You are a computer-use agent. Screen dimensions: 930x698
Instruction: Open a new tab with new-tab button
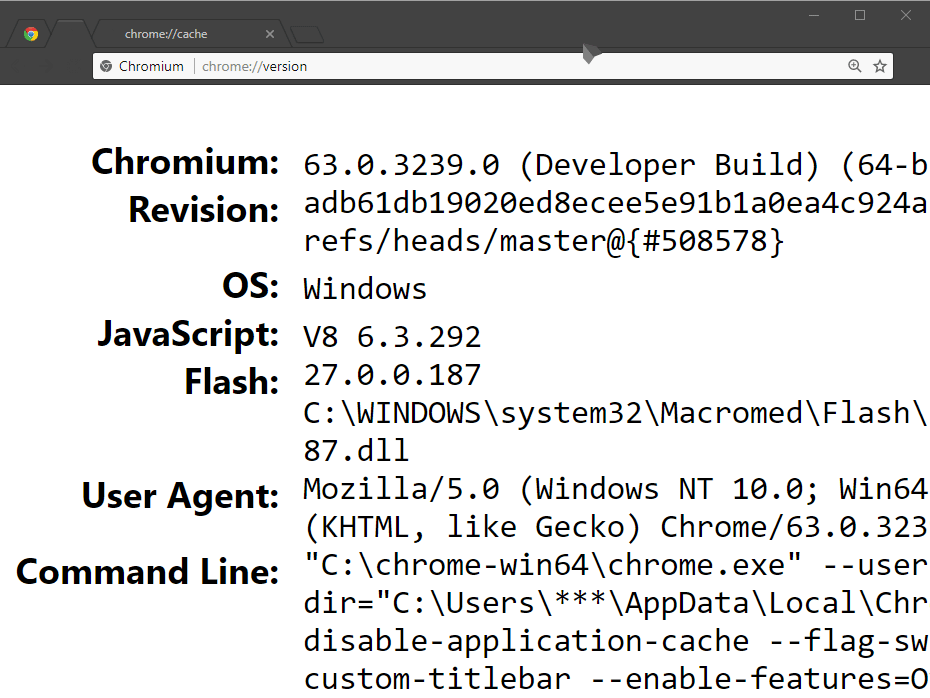click(307, 34)
